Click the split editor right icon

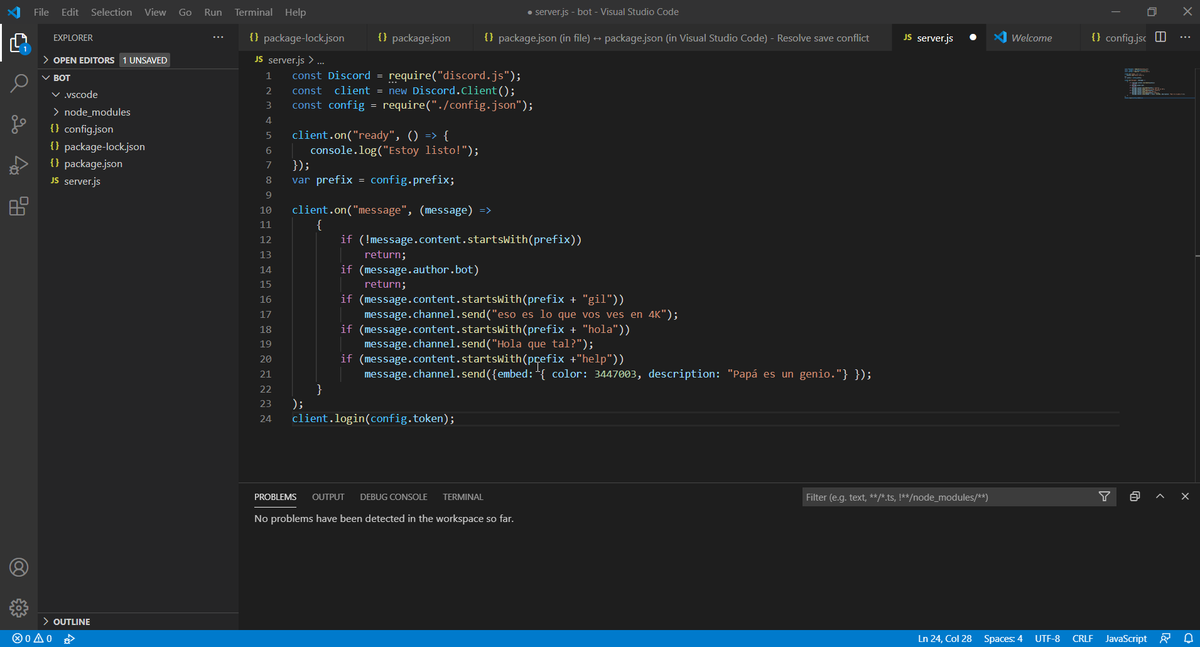point(1160,38)
